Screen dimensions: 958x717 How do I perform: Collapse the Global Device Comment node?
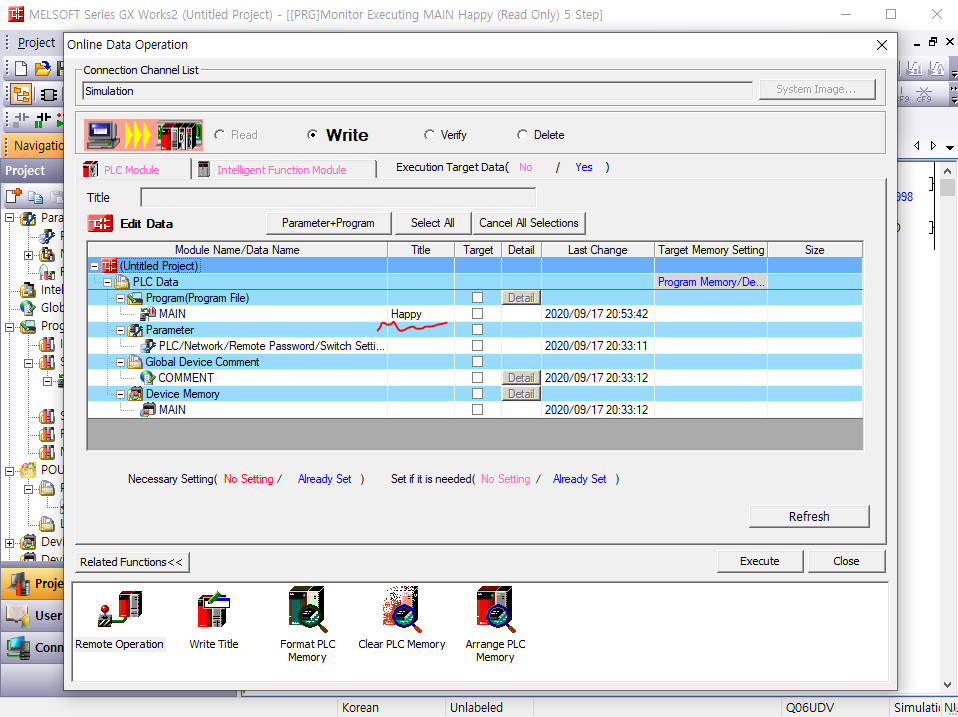click(x=120, y=362)
